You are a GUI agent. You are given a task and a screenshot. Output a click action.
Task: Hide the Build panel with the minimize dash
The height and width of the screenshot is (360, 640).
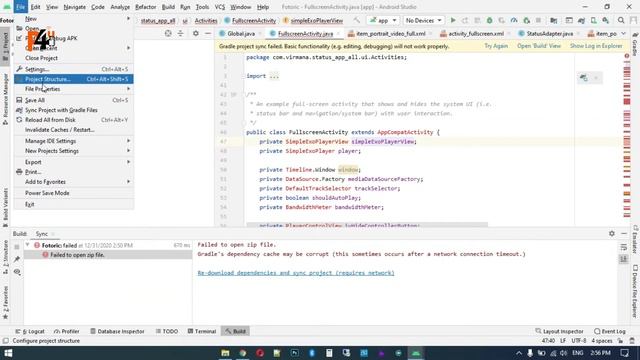[x=624, y=233]
